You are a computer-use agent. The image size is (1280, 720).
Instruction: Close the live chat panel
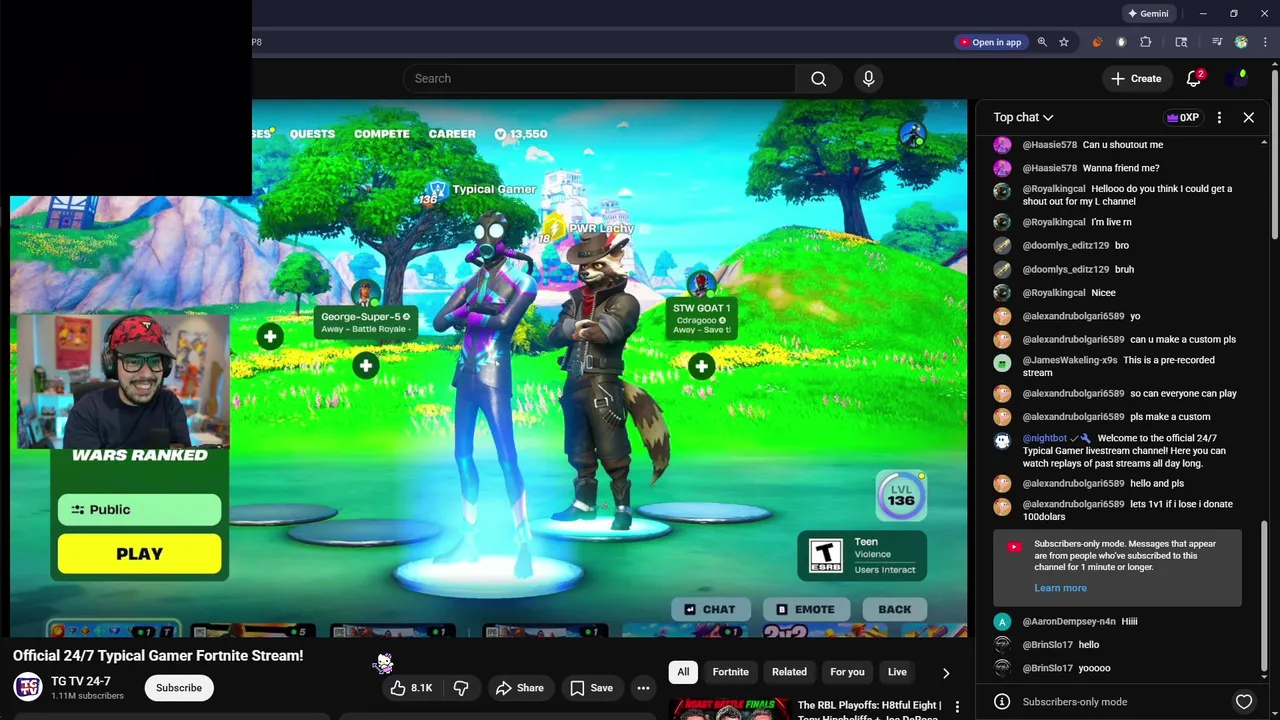click(x=1249, y=118)
